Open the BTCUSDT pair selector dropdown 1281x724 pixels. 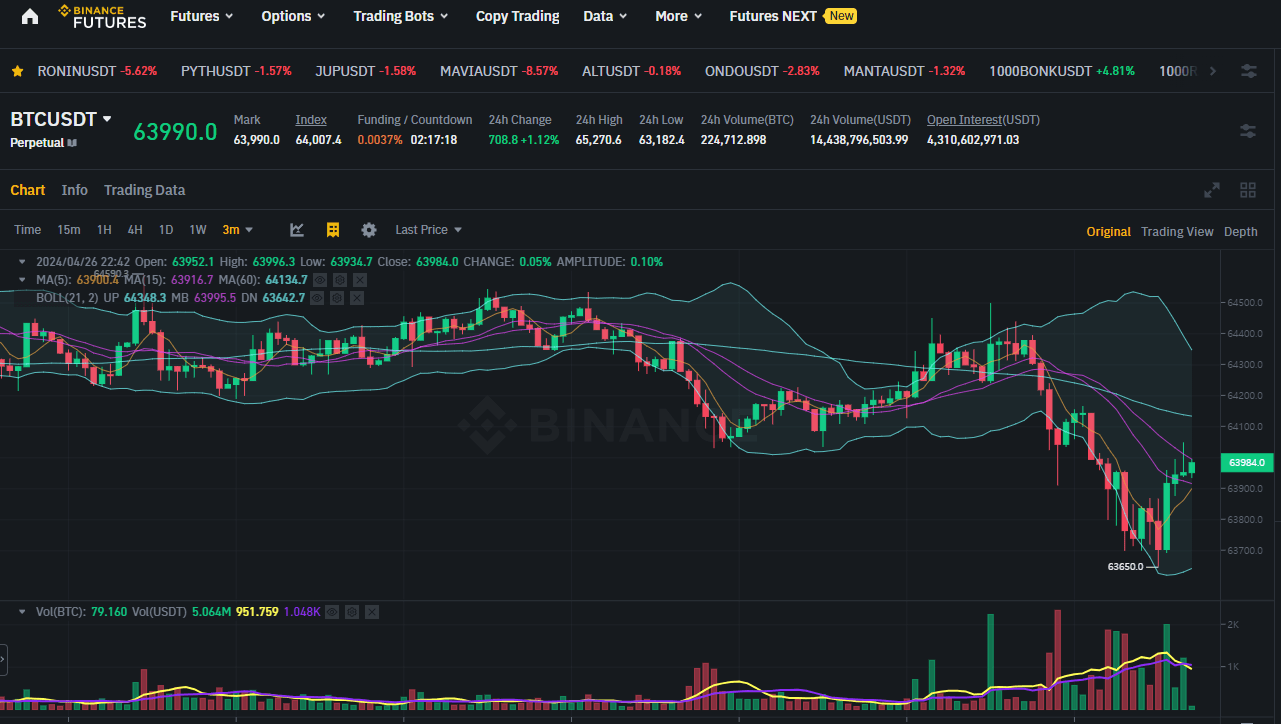coord(107,119)
